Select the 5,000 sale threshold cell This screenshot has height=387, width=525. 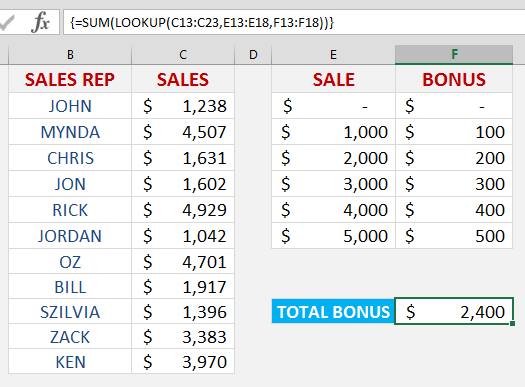[333, 236]
